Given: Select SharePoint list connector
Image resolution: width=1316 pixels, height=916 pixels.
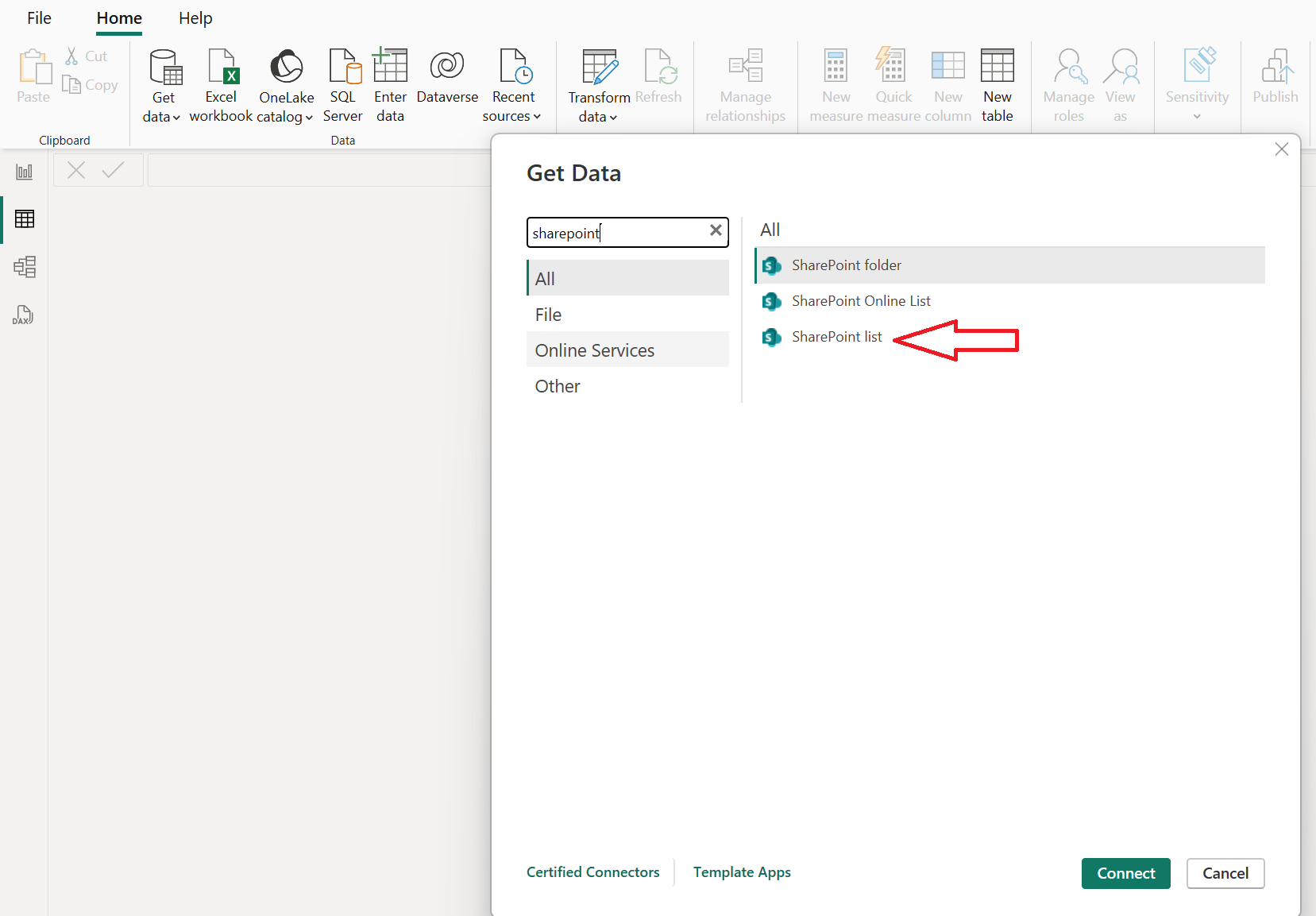Looking at the screenshot, I should (x=1009, y=337).
